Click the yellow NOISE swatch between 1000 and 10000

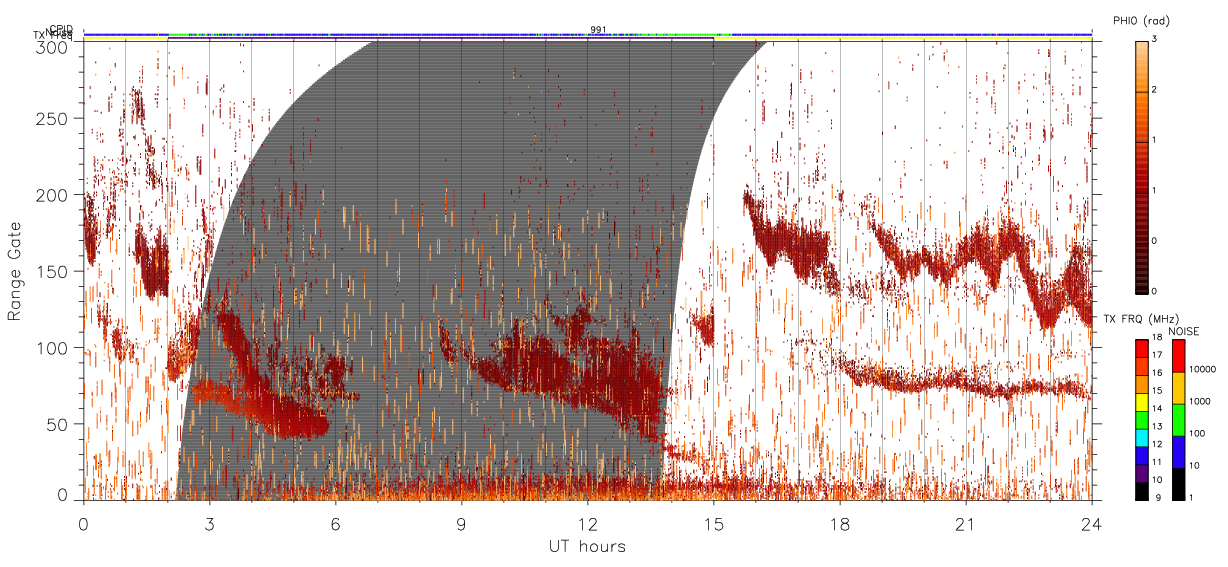[x=1178, y=388]
